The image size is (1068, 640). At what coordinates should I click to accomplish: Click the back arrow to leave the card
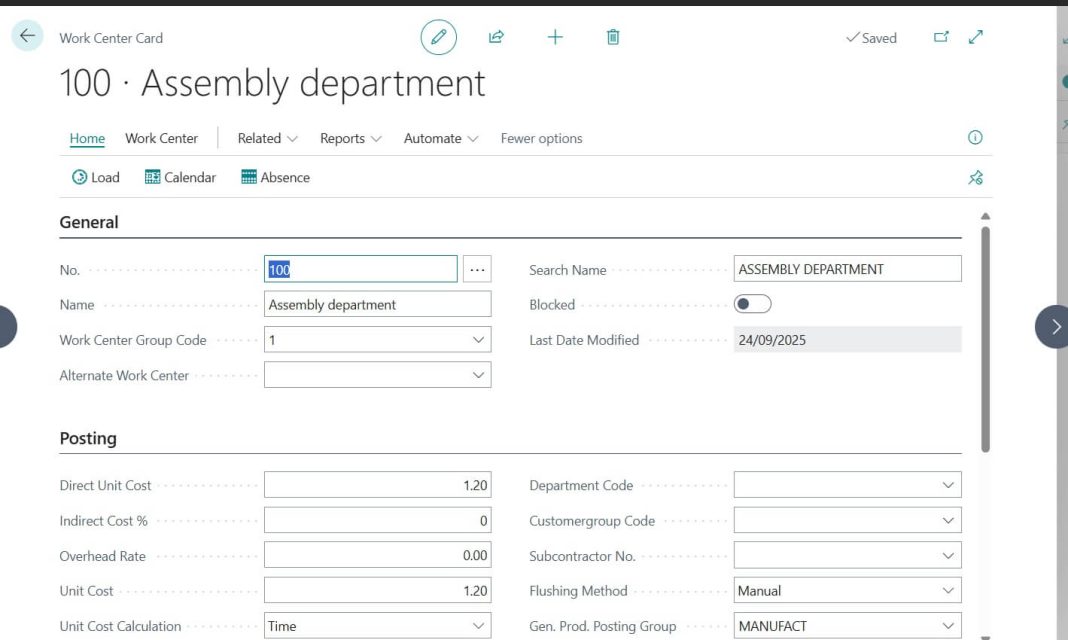pos(26,35)
